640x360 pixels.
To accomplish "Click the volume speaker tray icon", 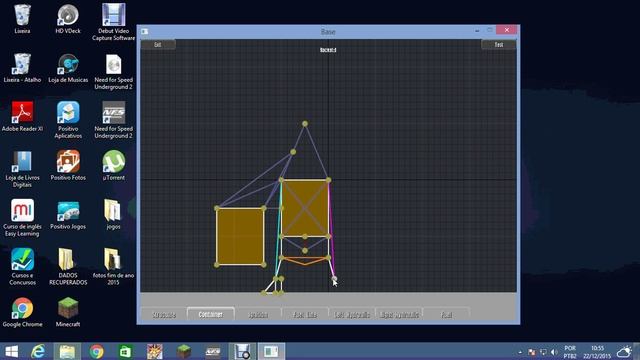I will tap(554, 352).
